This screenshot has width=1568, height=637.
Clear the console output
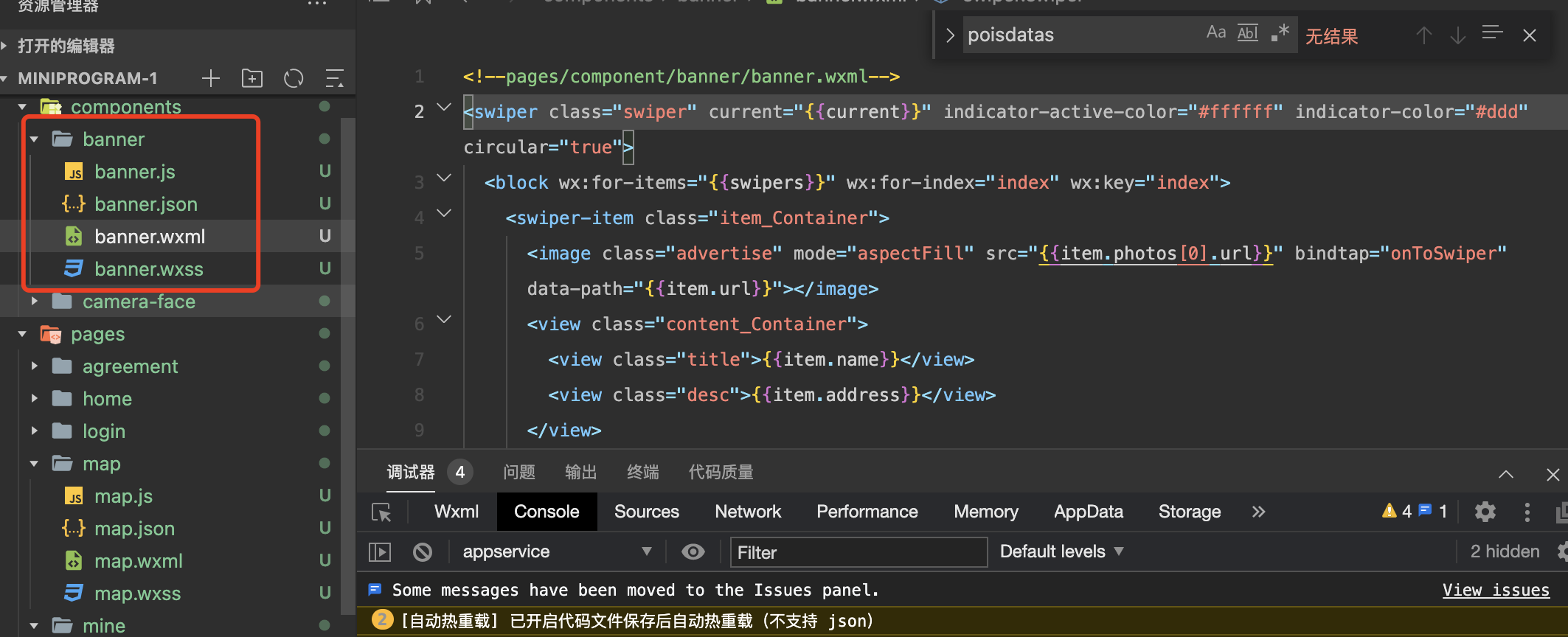coord(423,552)
